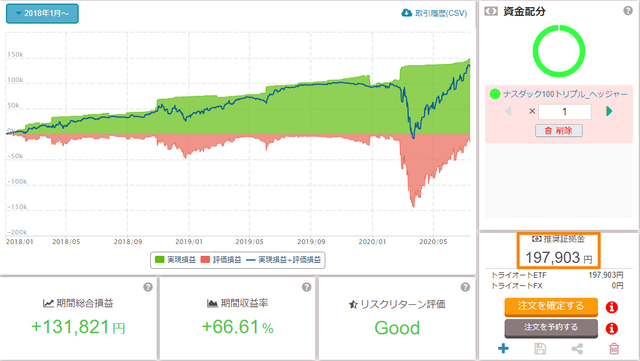640x361 pixels.
Task: Click the 2020/05 axis label
Action: tap(433, 242)
